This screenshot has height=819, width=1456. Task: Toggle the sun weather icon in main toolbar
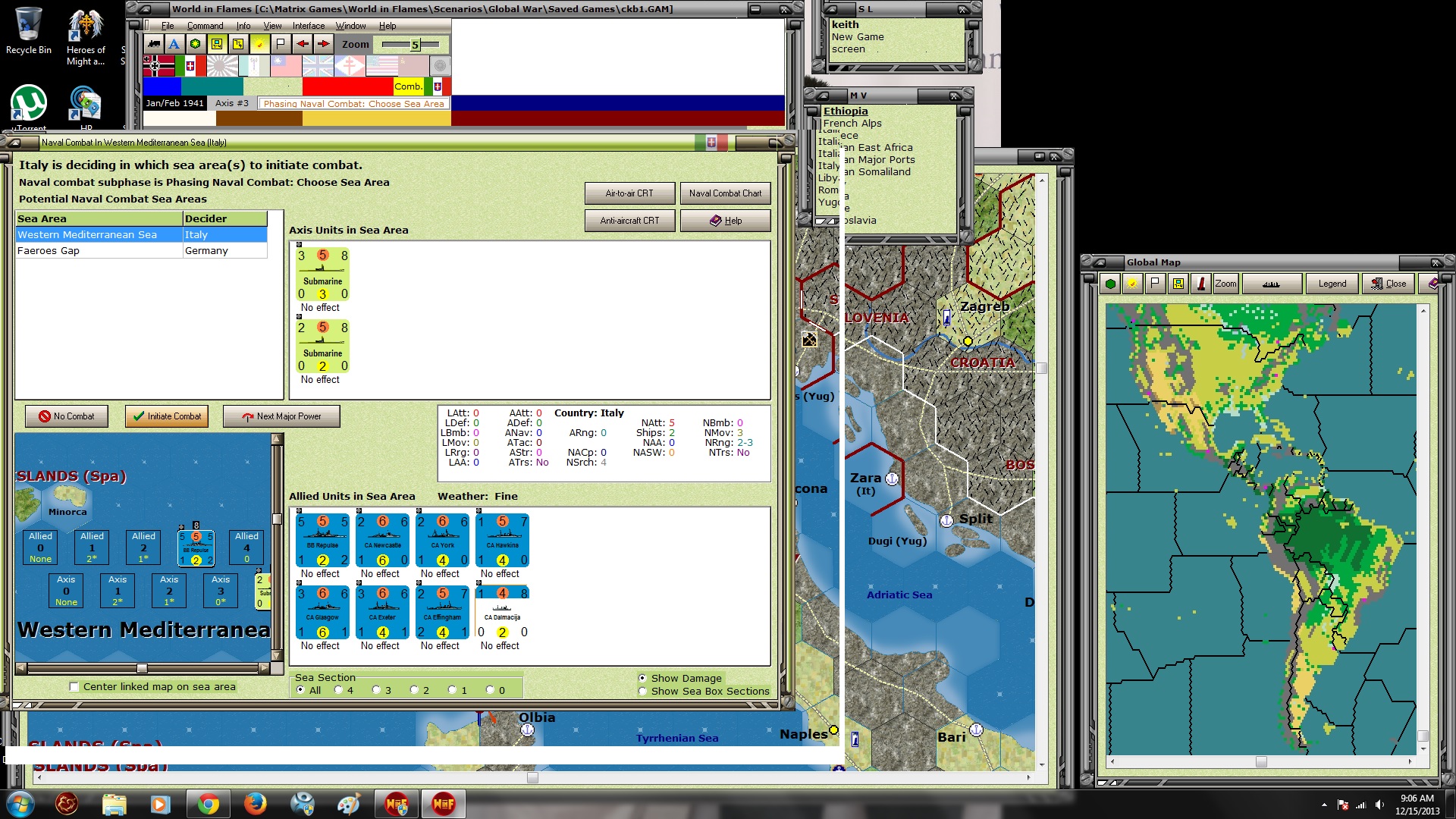click(259, 44)
